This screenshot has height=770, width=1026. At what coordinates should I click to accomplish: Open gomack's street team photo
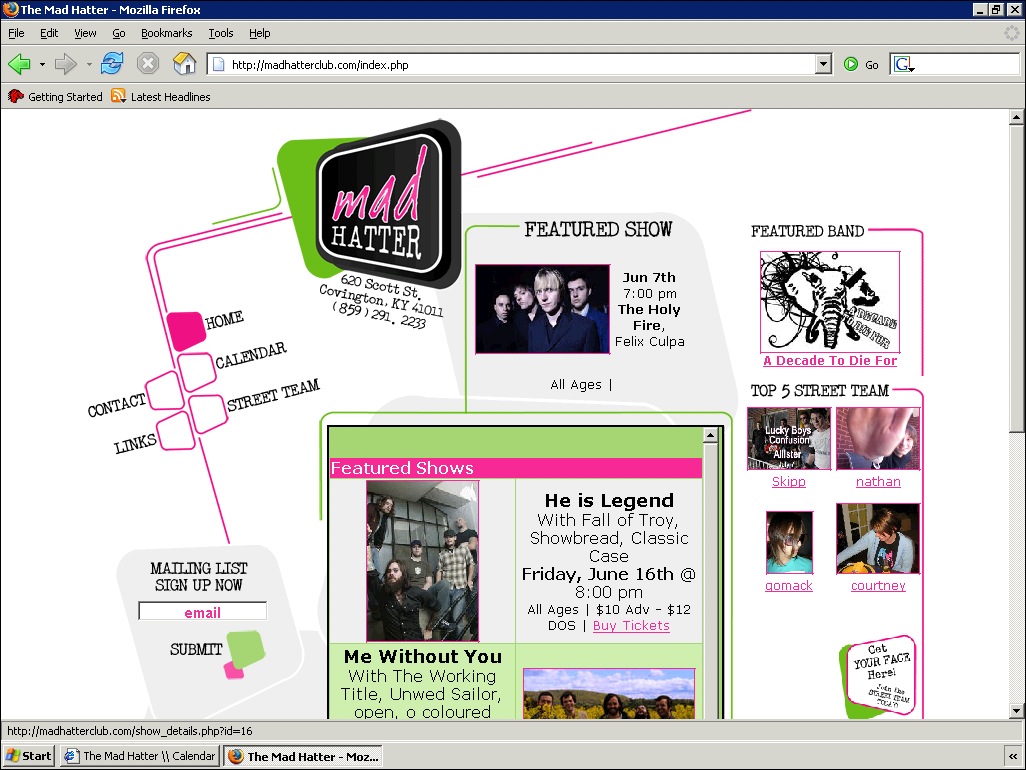click(x=789, y=542)
